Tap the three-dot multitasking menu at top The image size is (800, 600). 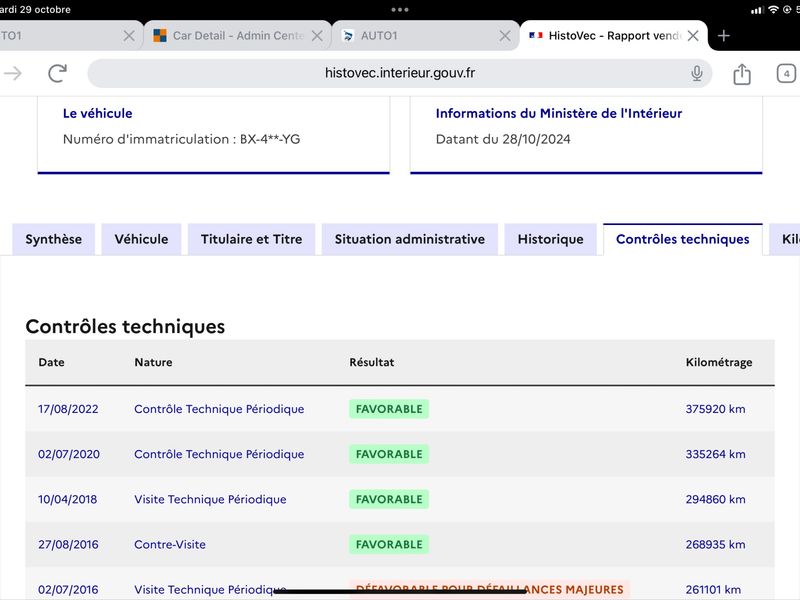click(399, 10)
